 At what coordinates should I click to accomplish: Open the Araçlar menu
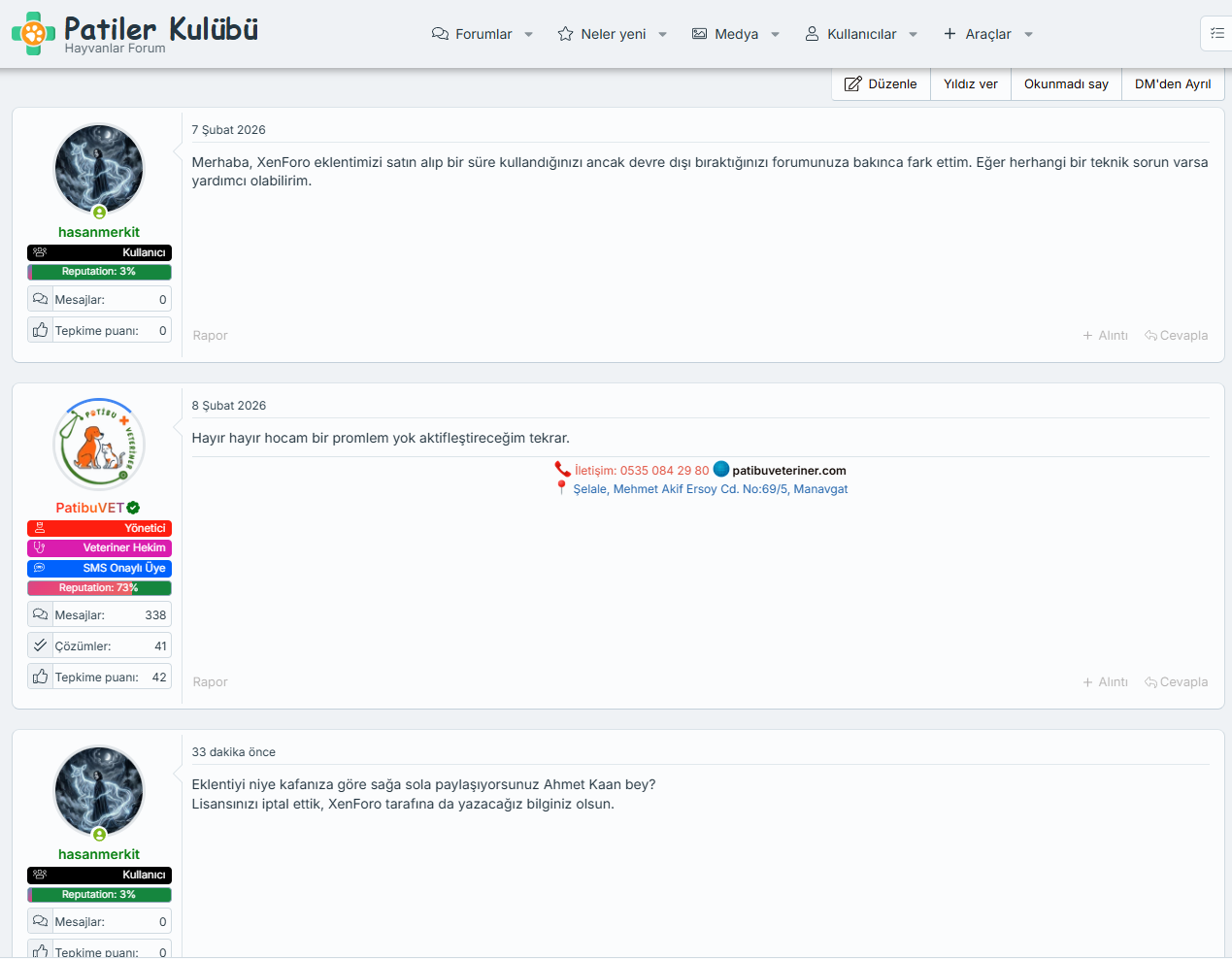977,34
